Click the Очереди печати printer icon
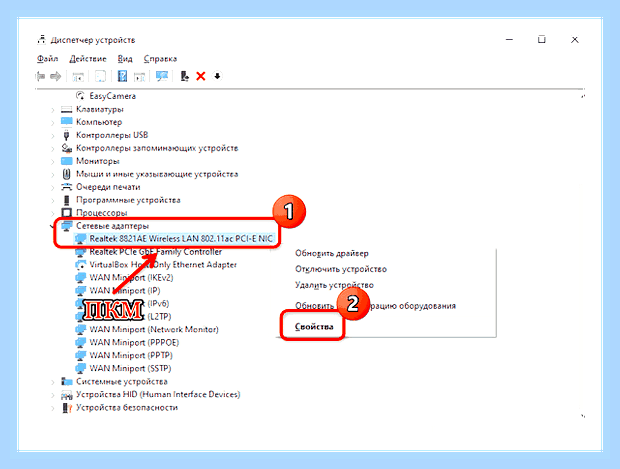Image resolution: width=620 pixels, height=469 pixels. point(66,187)
